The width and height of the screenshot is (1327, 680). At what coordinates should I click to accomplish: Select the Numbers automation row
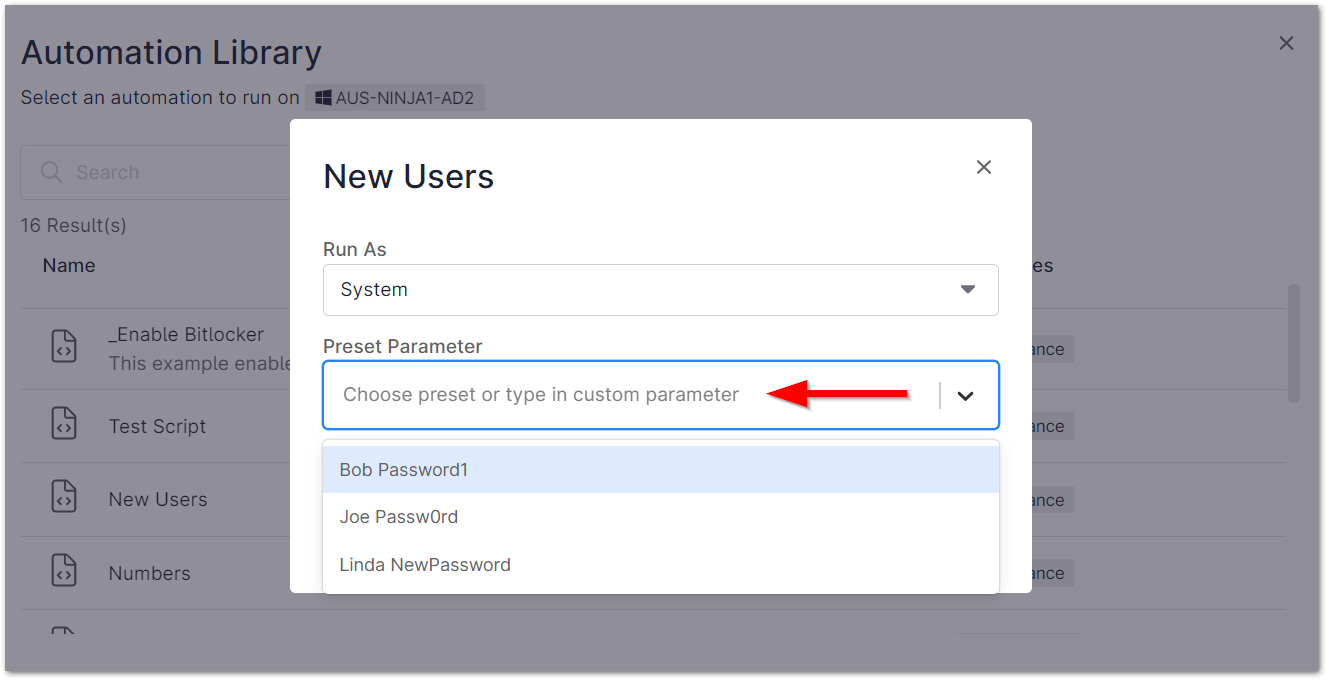(x=149, y=573)
